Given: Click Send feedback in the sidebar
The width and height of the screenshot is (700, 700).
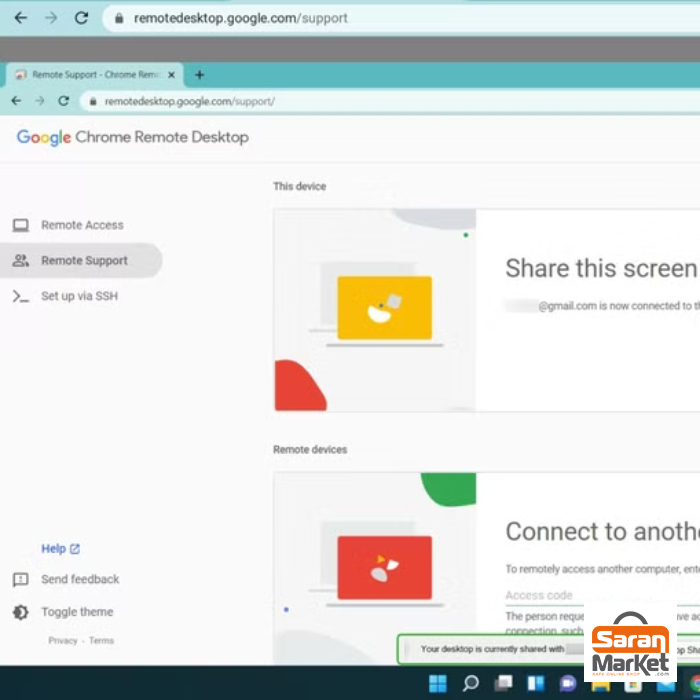Looking at the screenshot, I should (79, 579).
